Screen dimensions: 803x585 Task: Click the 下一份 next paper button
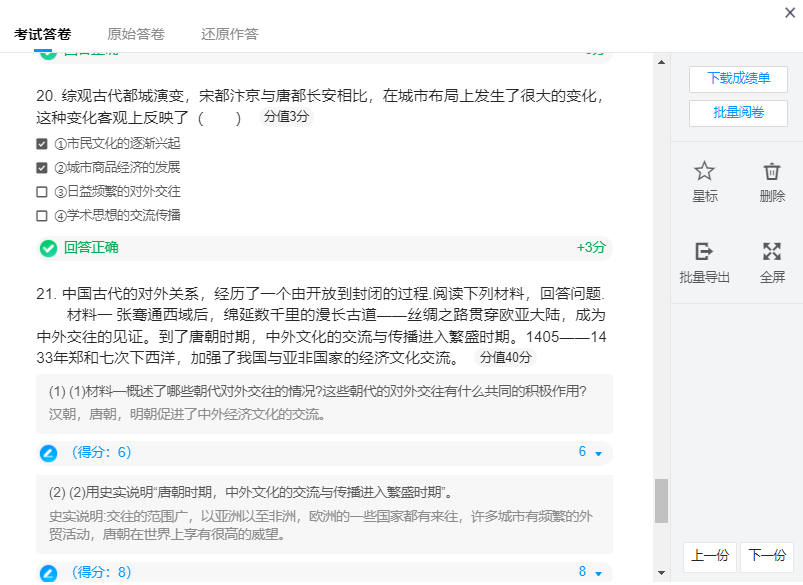(x=766, y=556)
